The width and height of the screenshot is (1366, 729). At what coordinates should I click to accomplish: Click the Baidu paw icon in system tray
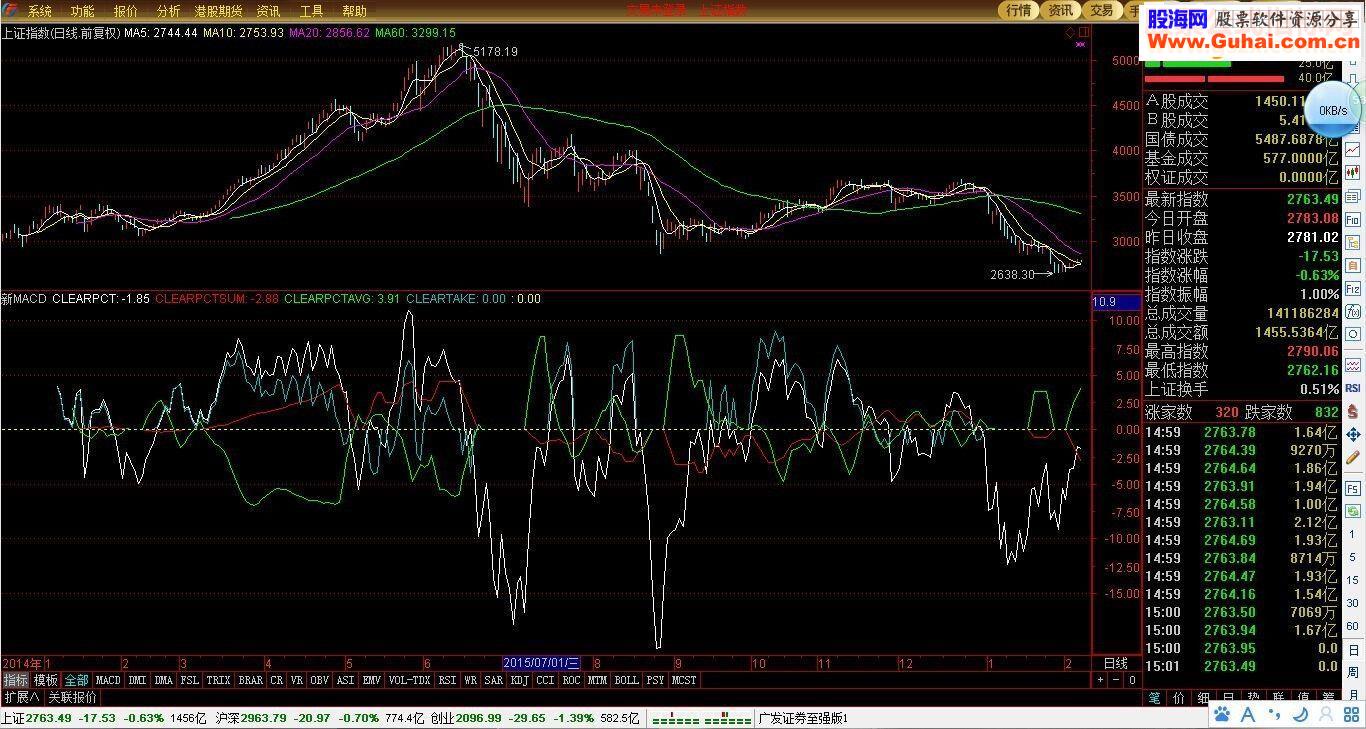click(x=1222, y=715)
